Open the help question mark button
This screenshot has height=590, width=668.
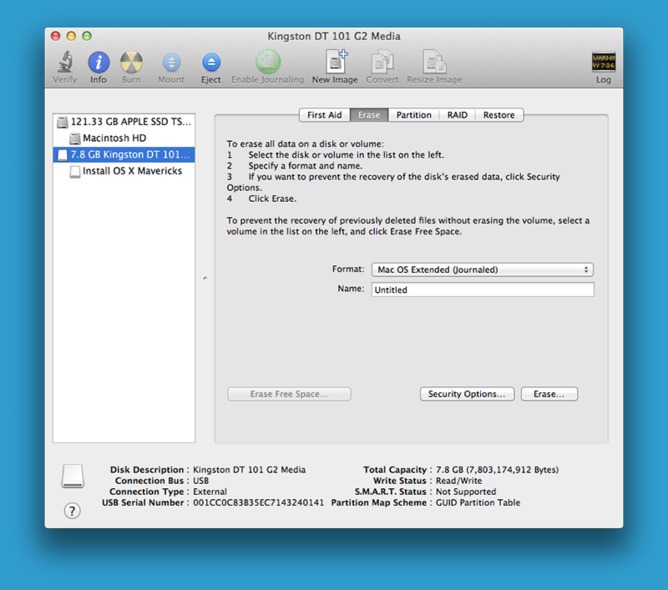72,510
